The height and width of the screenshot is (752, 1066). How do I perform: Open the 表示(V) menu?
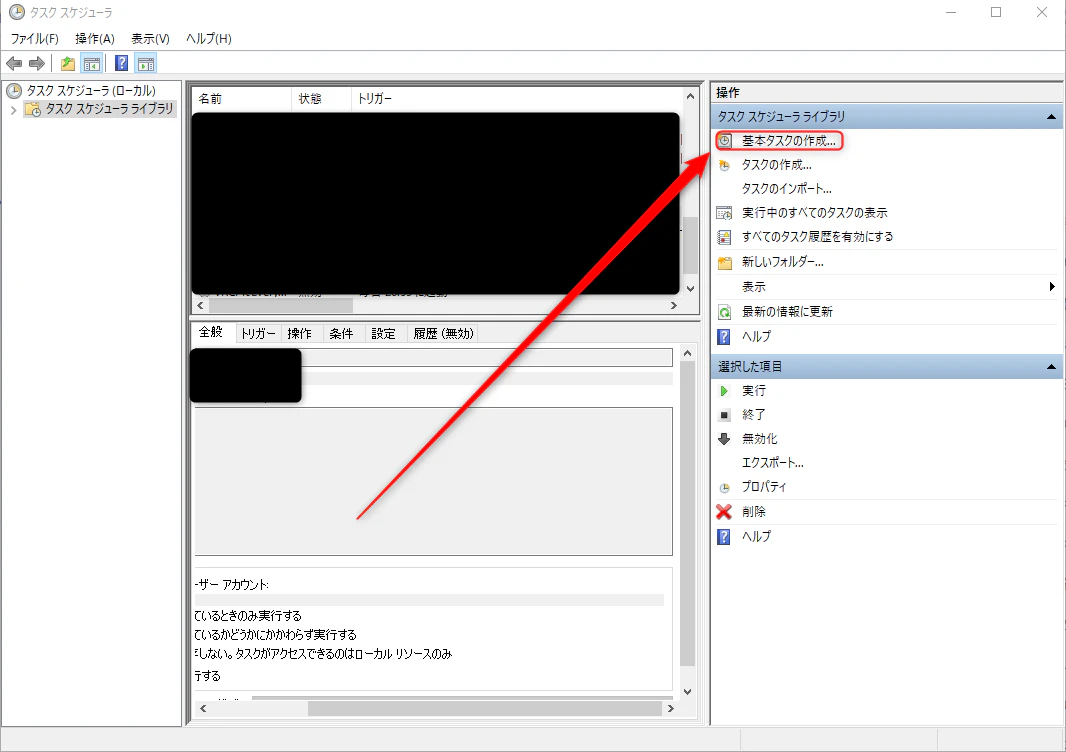point(150,39)
